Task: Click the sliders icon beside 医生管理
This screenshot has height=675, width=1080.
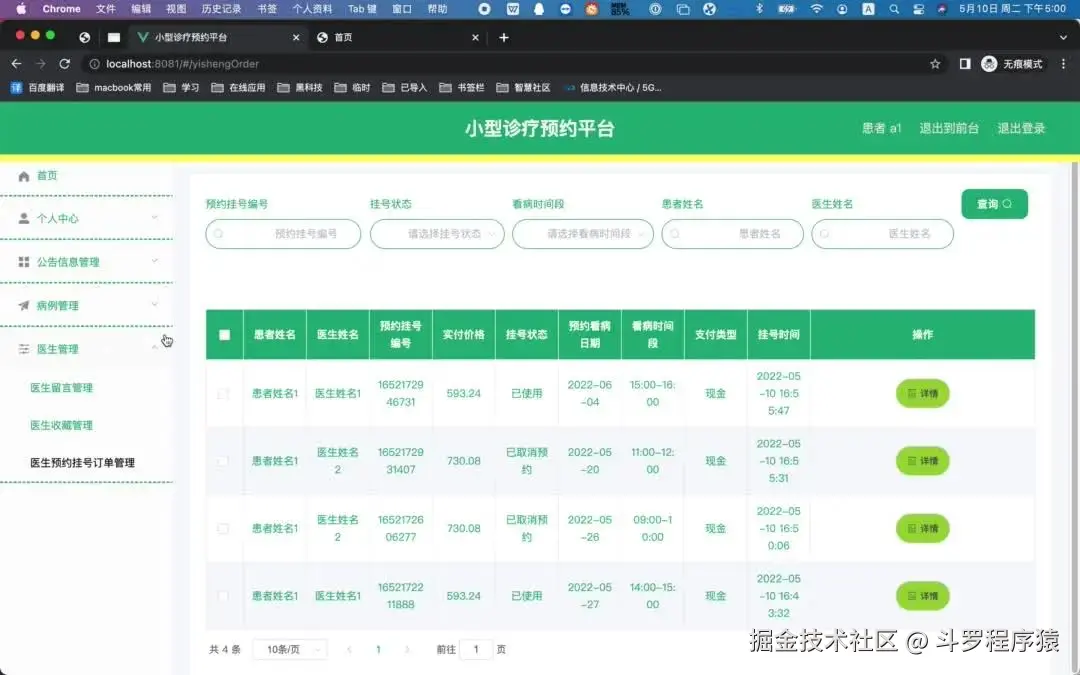Action: click(x=23, y=349)
